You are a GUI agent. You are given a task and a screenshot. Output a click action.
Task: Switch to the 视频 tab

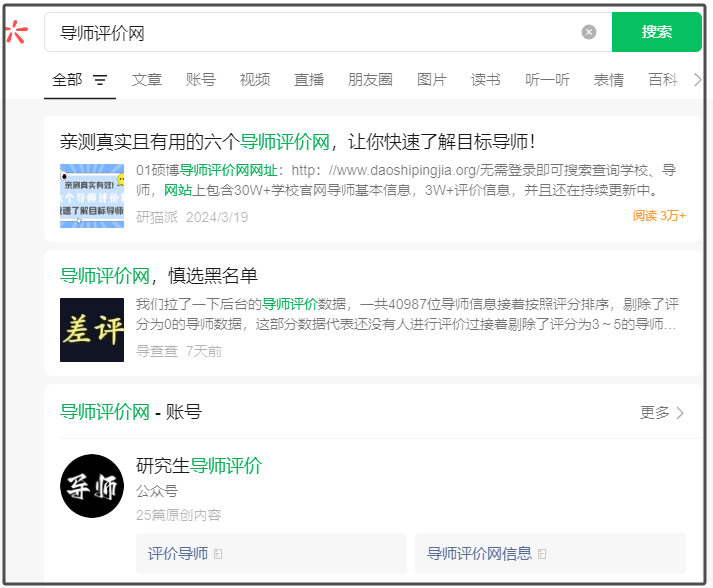pos(255,80)
